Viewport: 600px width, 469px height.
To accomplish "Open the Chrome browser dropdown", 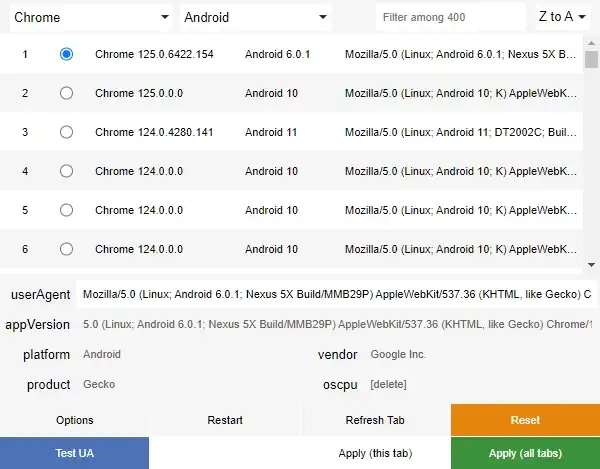I will (91, 17).
